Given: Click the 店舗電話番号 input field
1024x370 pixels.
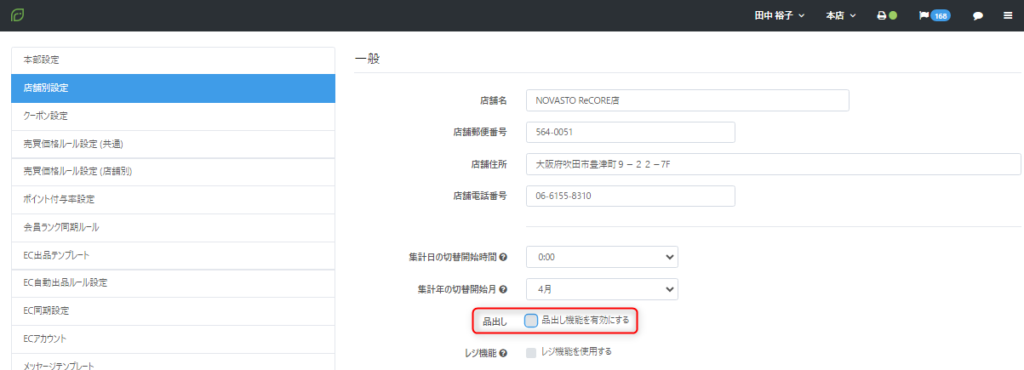Looking at the screenshot, I should coord(631,196).
